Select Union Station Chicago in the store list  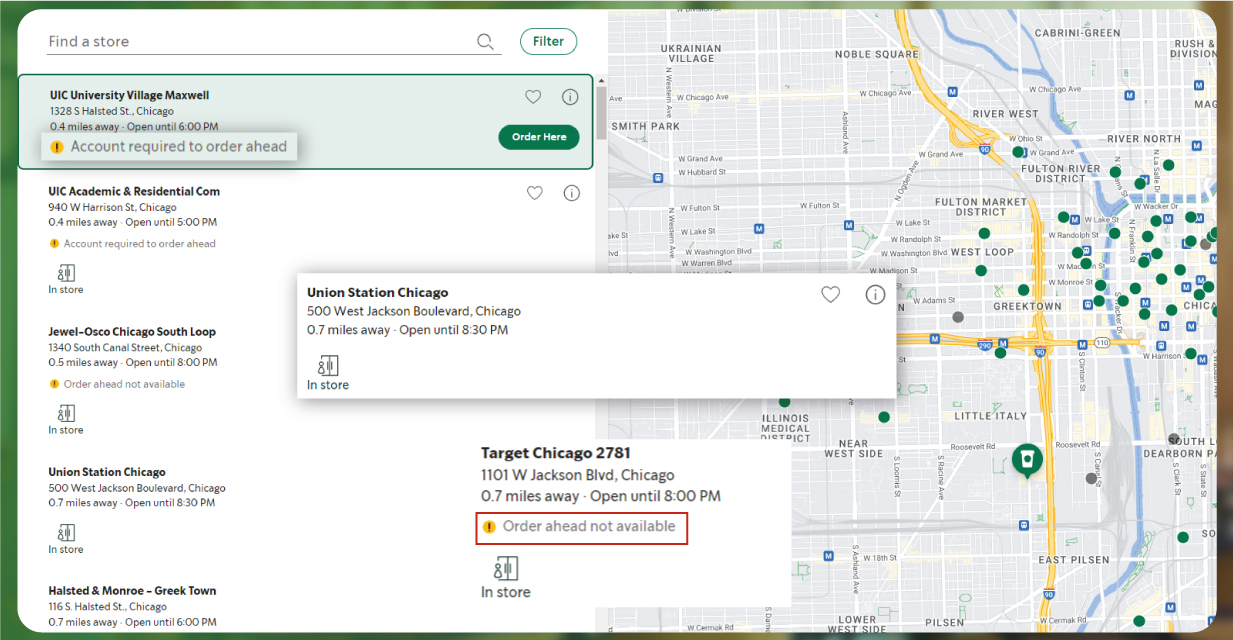click(x=107, y=472)
